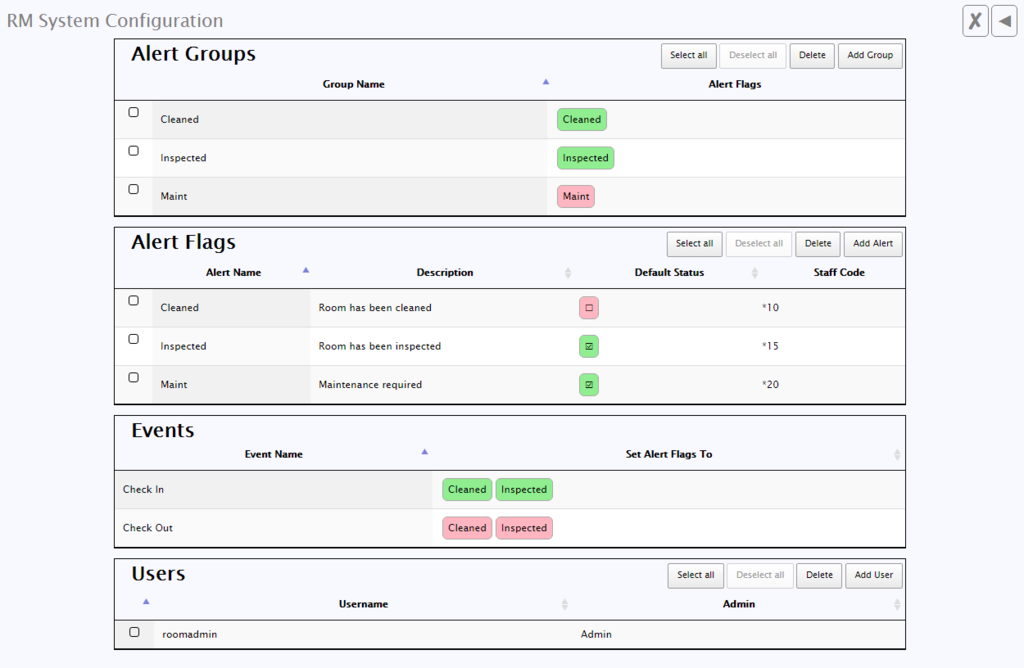
Task: Tick the roomadmin user checkbox
Action: pos(135,632)
